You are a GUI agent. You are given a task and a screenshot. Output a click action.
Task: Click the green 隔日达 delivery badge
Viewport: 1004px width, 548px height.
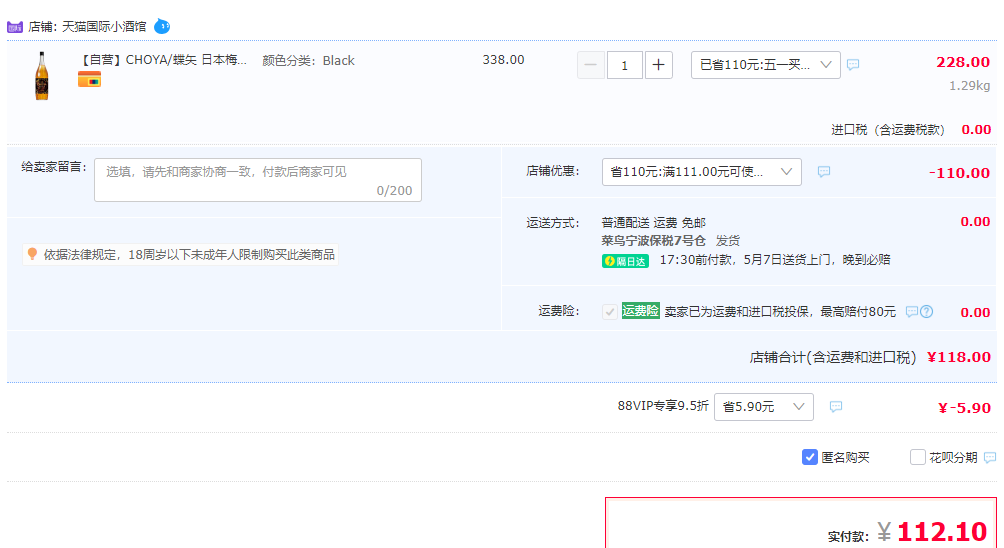coord(625,261)
